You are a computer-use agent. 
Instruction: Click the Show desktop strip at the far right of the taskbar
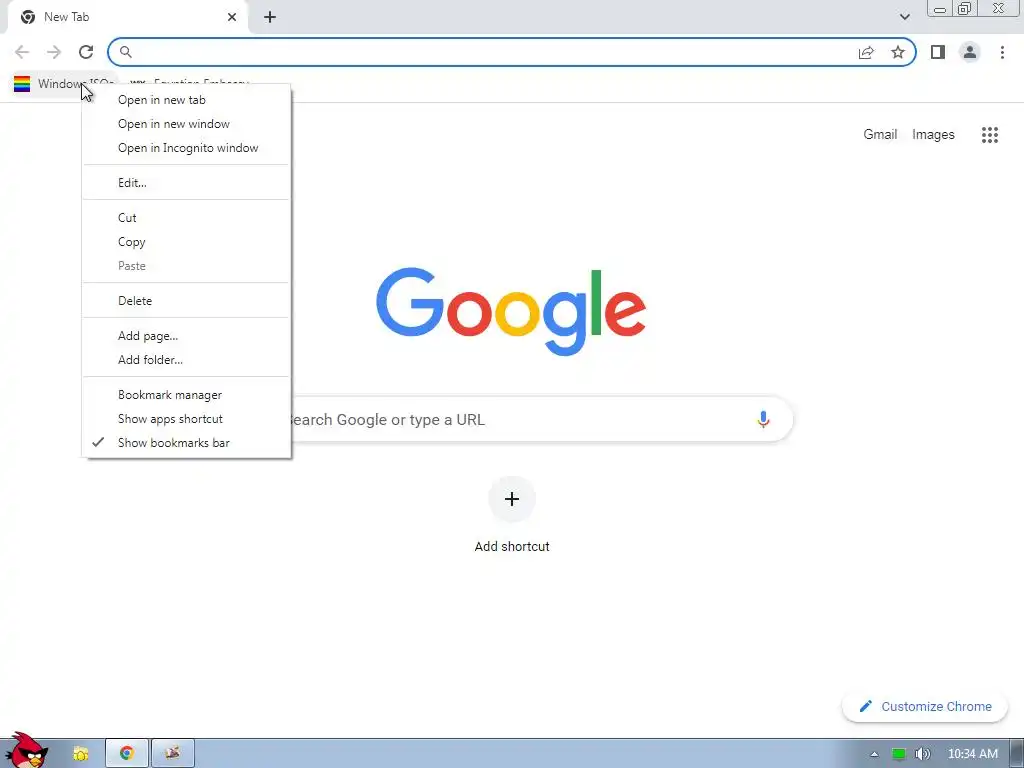[1017, 754]
